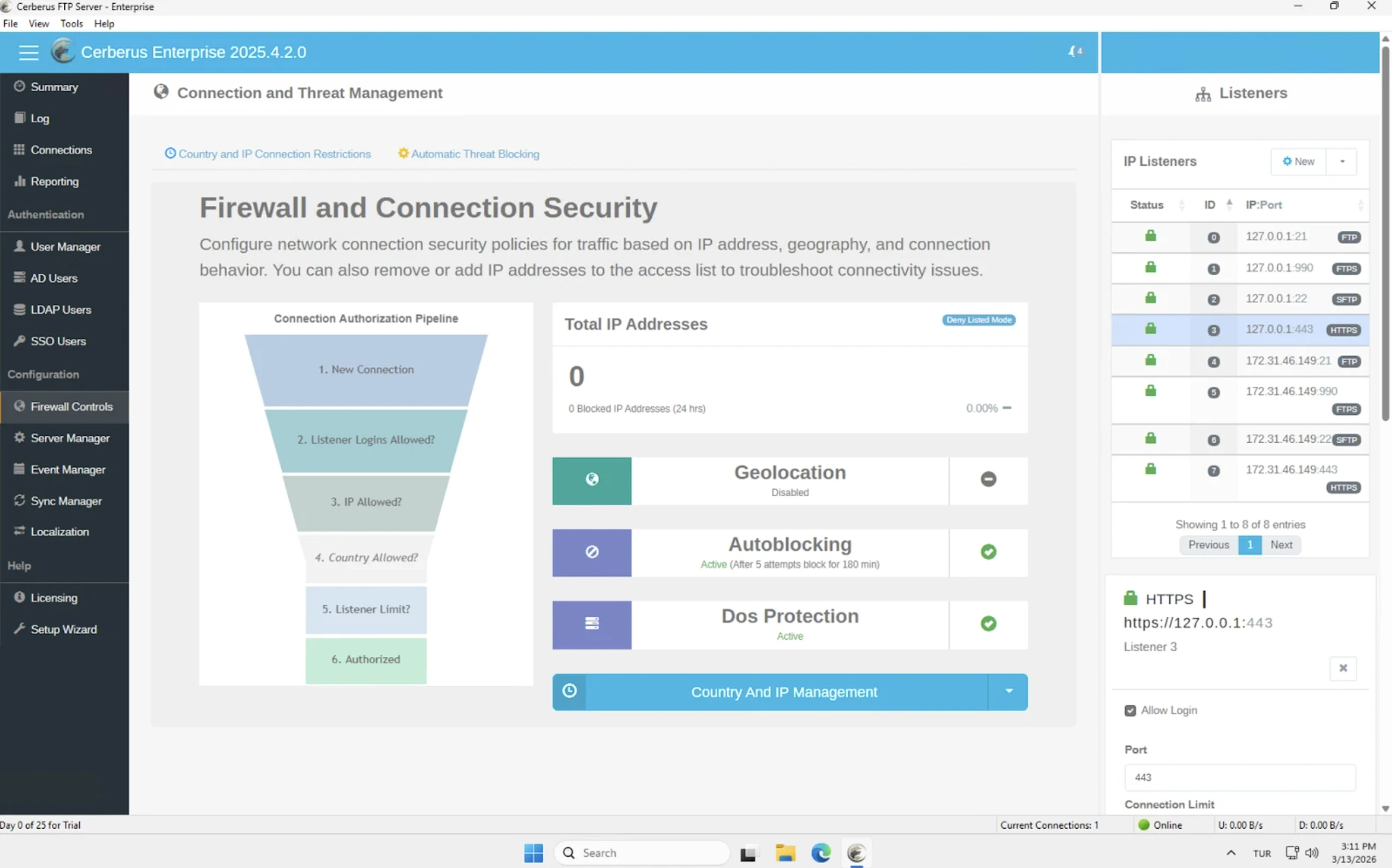Click the green lock for listener 127.0.0.1:990
The image size is (1392, 868).
click(x=1150, y=267)
